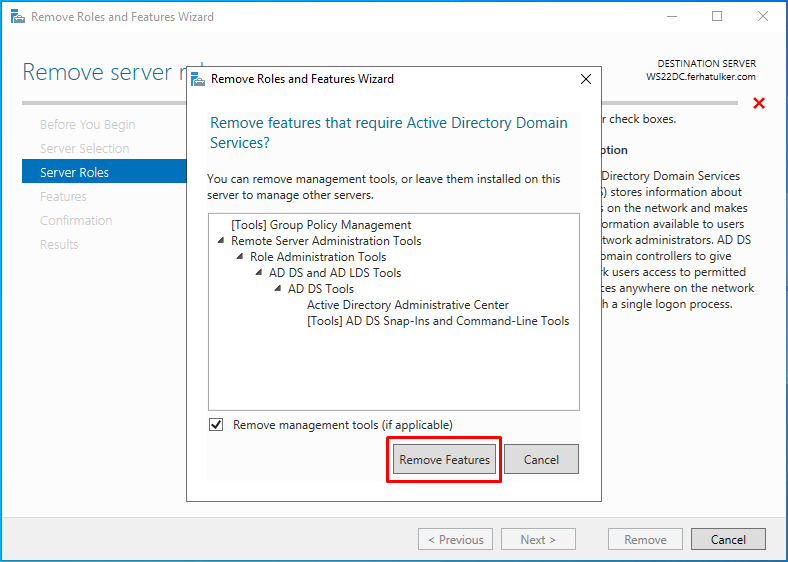
Task: Select AD DS Tools label
Action: (x=321, y=289)
